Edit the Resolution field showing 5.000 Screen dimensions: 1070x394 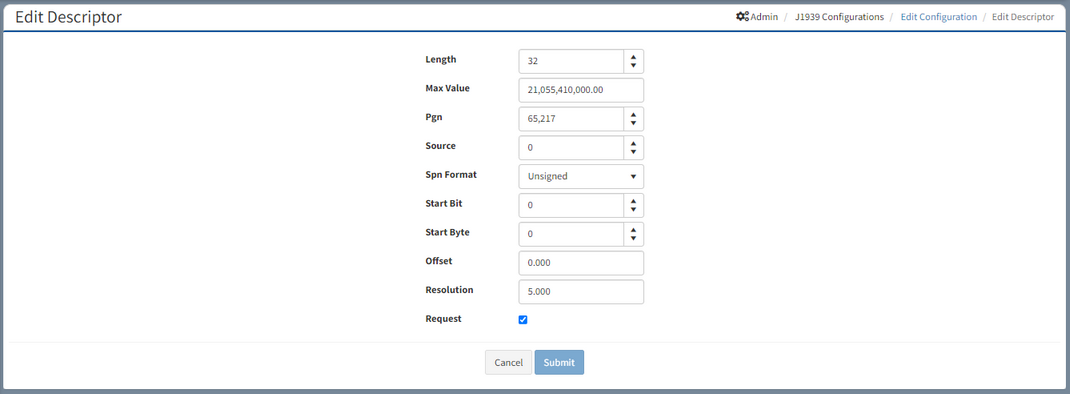[x=581, y=292]
